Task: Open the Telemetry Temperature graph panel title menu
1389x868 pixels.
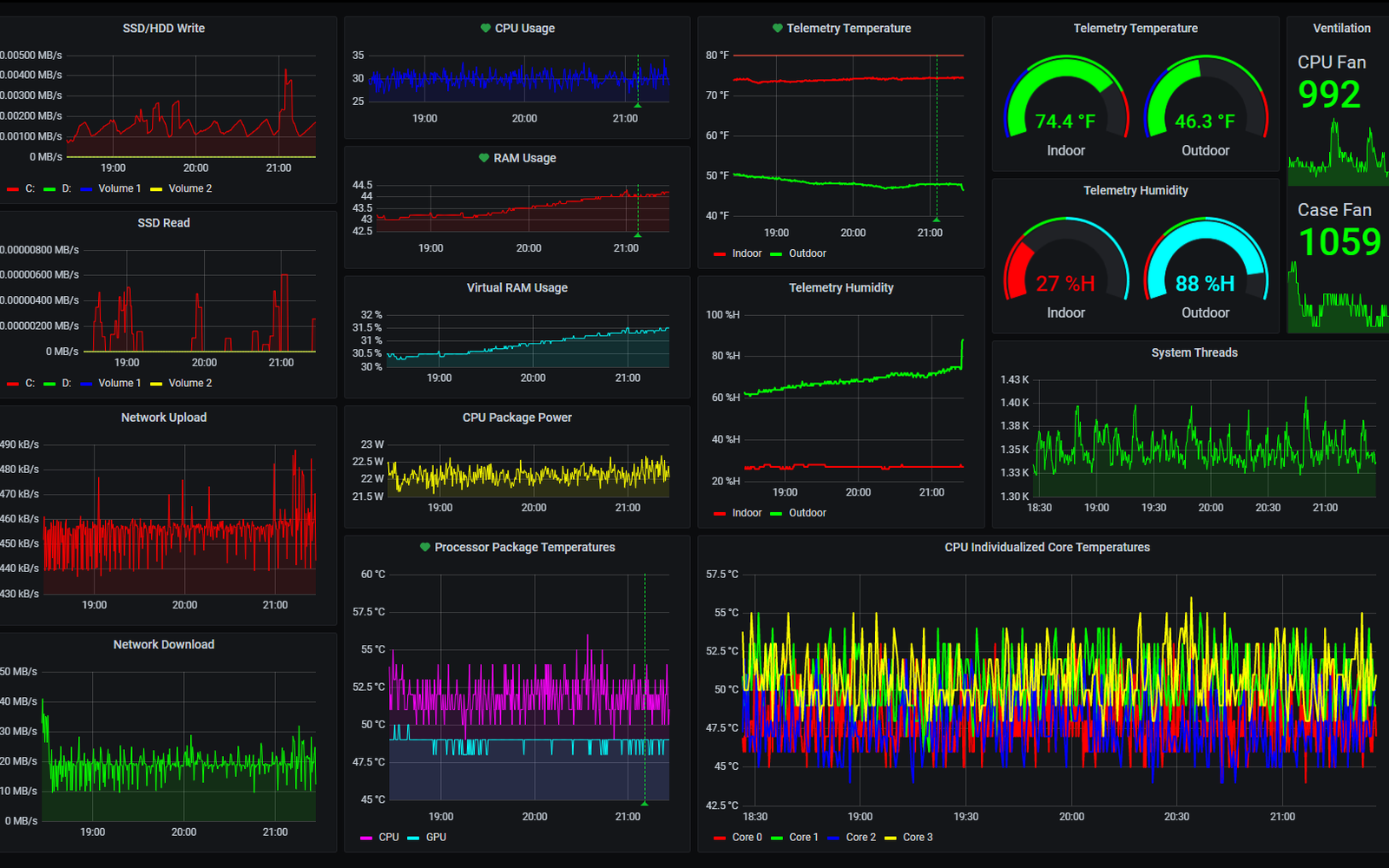Action: pyautogui.click(x=849, y=29)
